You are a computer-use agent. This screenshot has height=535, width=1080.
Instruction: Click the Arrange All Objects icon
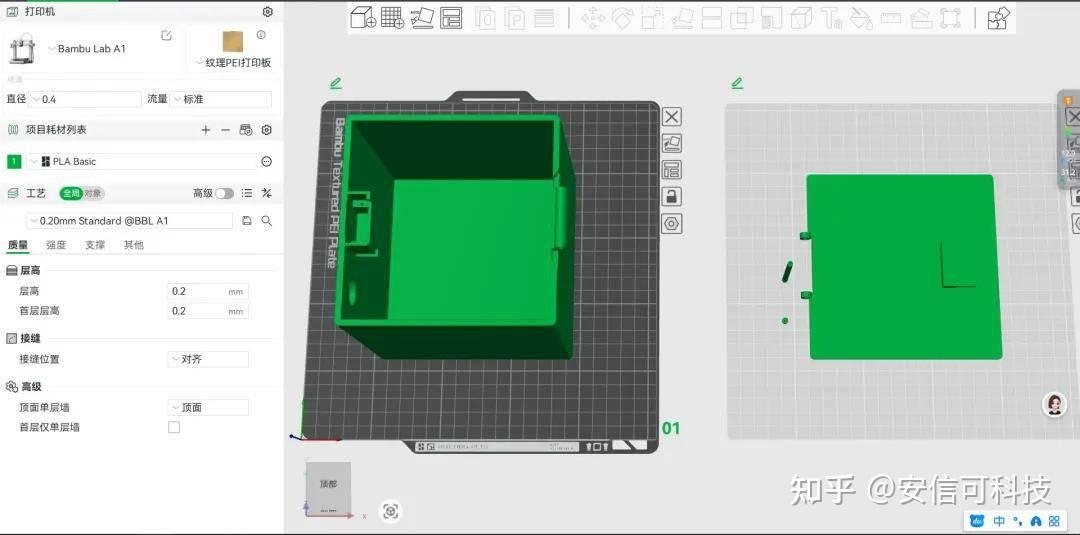pyautogui.click(x=451, y=18)
